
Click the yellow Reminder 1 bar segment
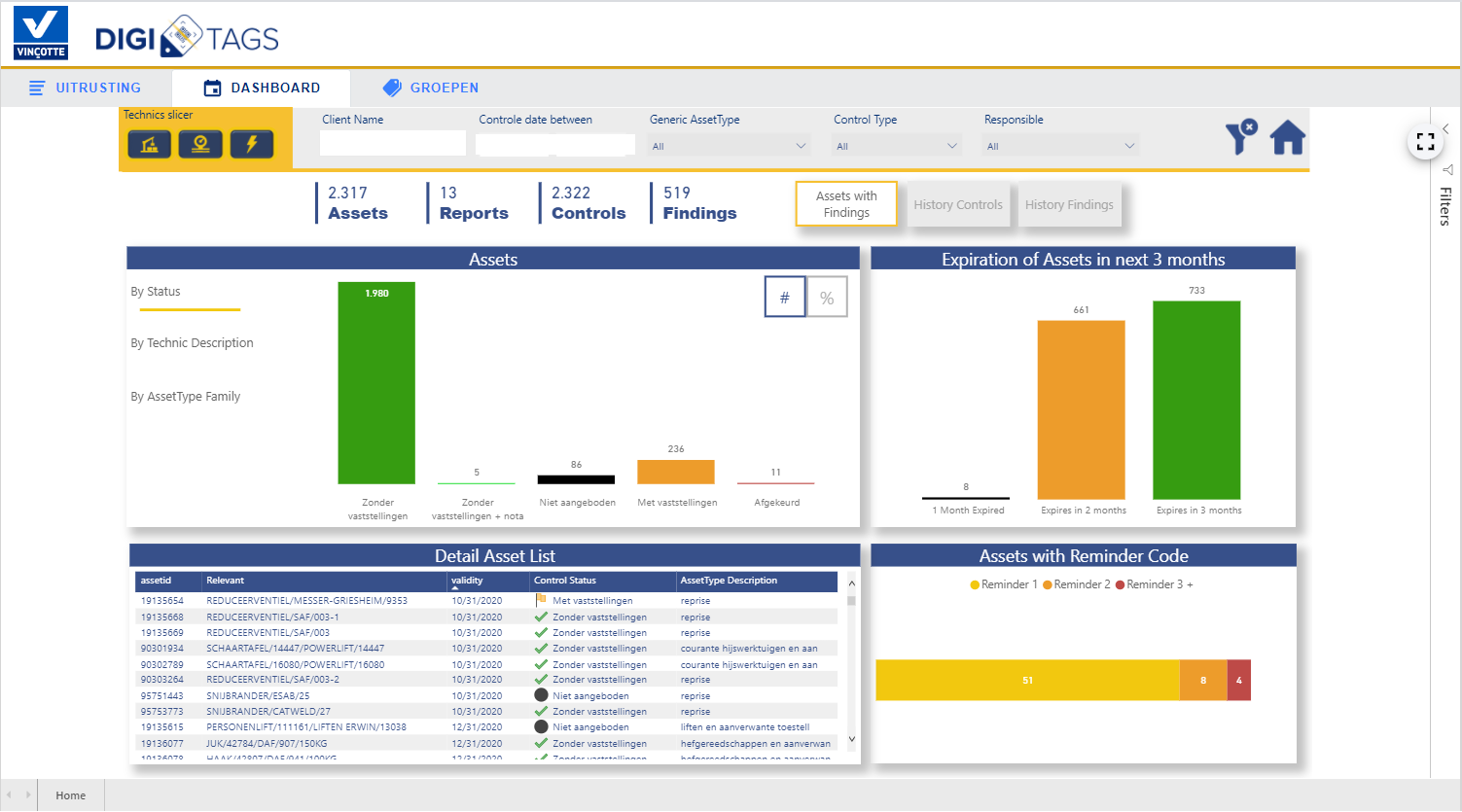[x=1027, y=680]
